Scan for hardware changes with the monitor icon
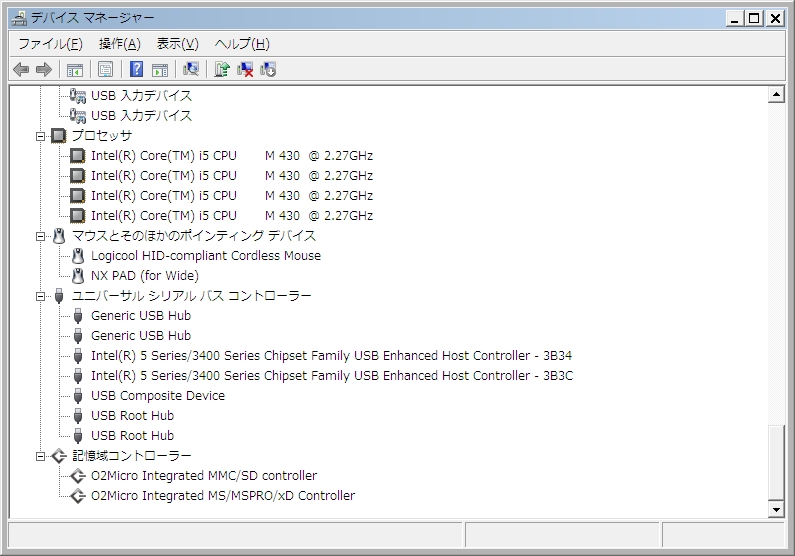The width and height of the screenshot is (795, 556). 191,69
